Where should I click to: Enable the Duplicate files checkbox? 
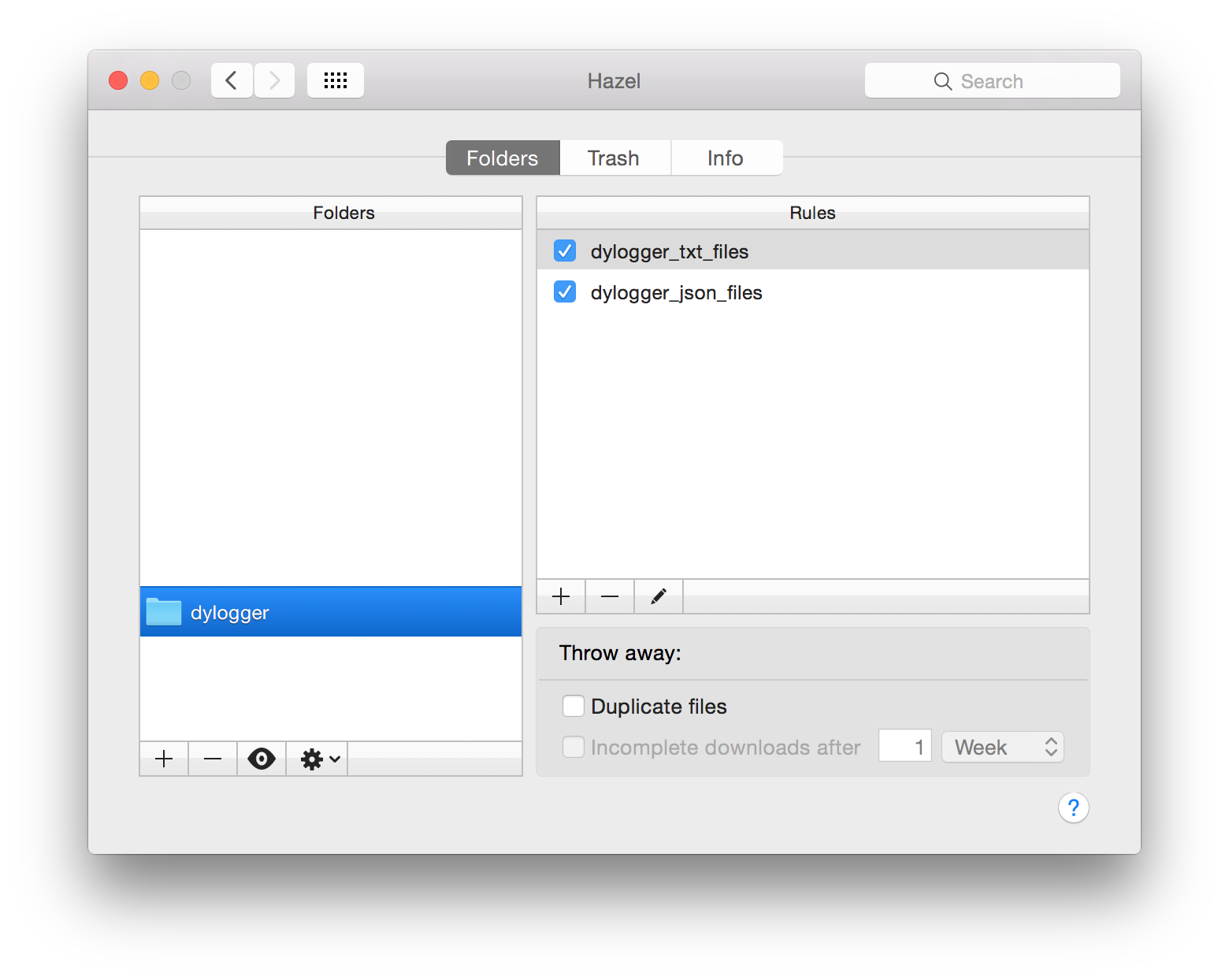pos(574,706)
